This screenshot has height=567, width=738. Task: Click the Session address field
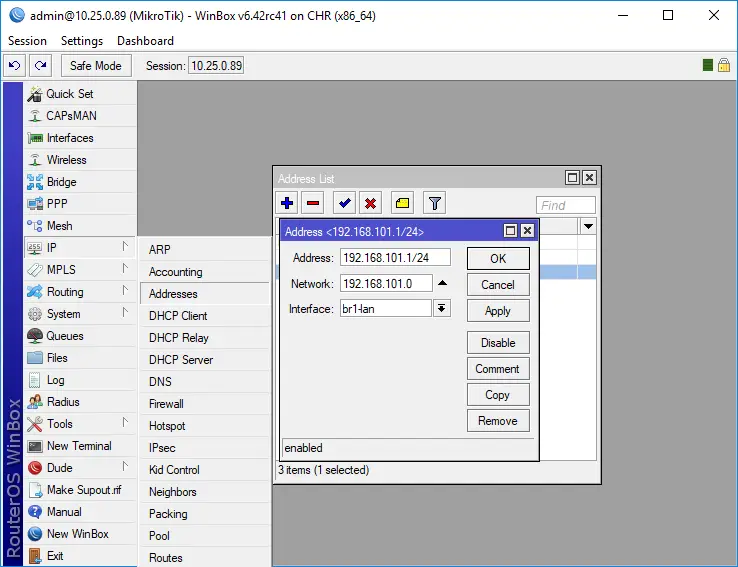click(216, 65)
